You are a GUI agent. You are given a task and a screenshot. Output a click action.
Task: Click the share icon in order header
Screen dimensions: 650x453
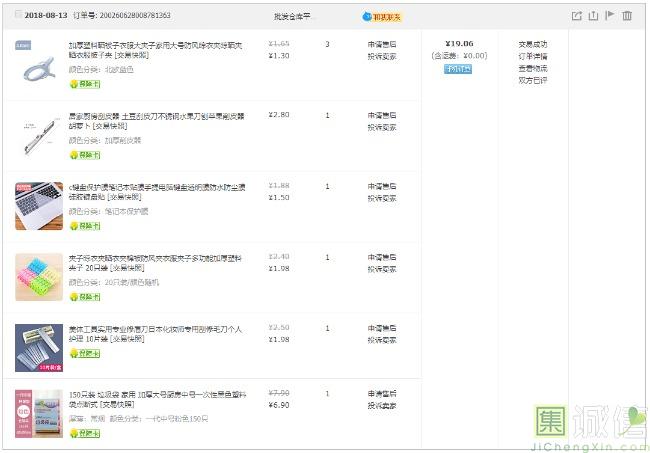[x=576, y=16]
